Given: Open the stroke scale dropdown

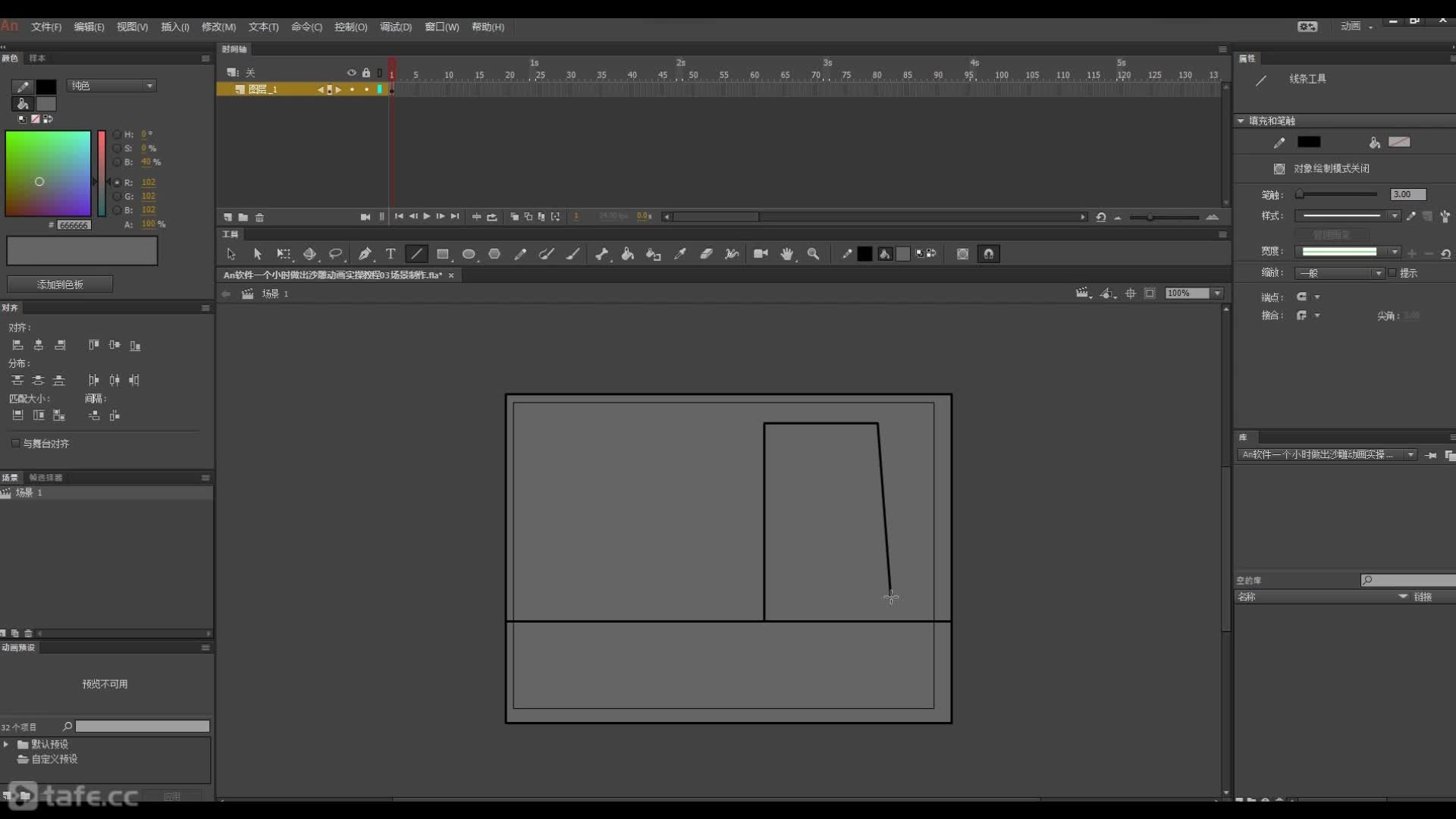Looking at the screenshot, I should tap(1339, 273).
